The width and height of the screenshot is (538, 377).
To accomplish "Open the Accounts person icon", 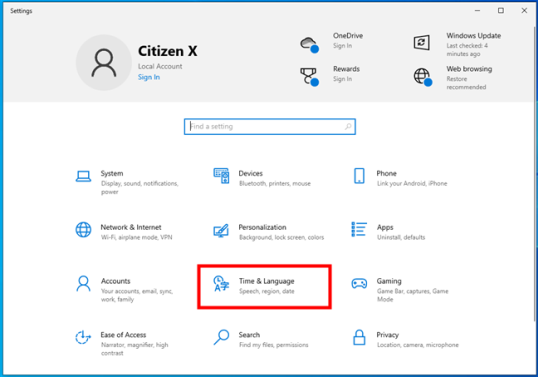I will point(83,283).
